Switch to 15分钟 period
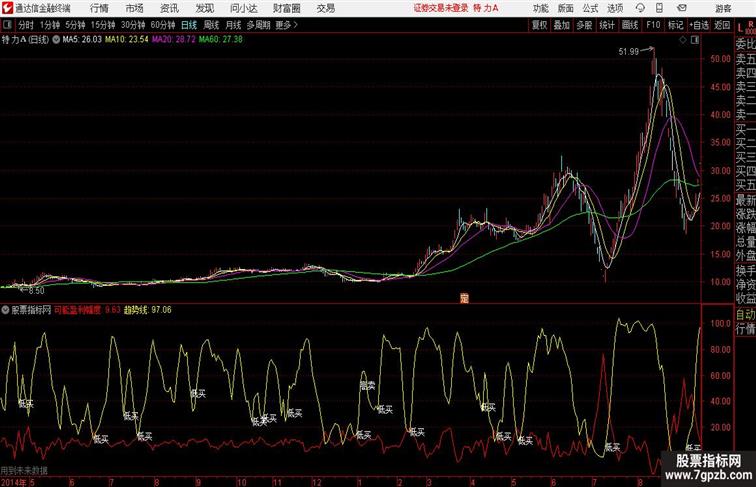 coord(103,25)
